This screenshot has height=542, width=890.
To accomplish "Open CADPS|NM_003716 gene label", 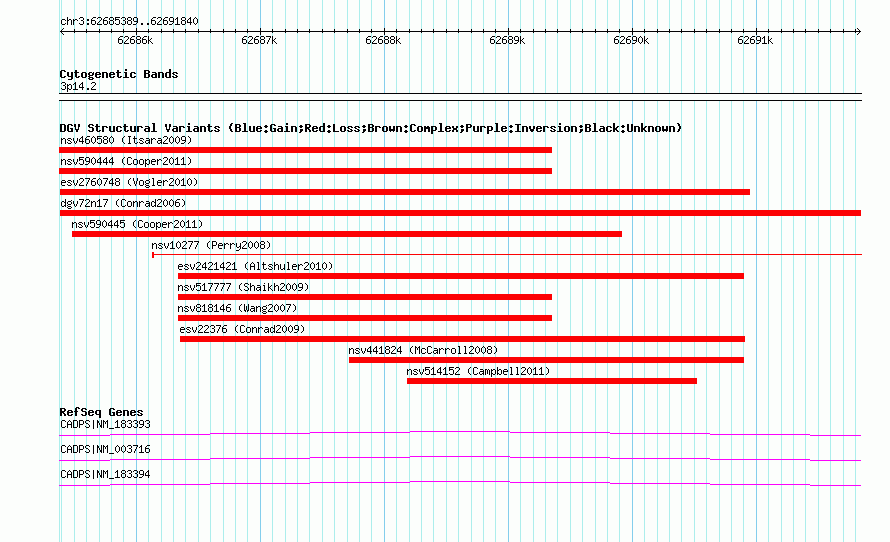I will point(105,449).
